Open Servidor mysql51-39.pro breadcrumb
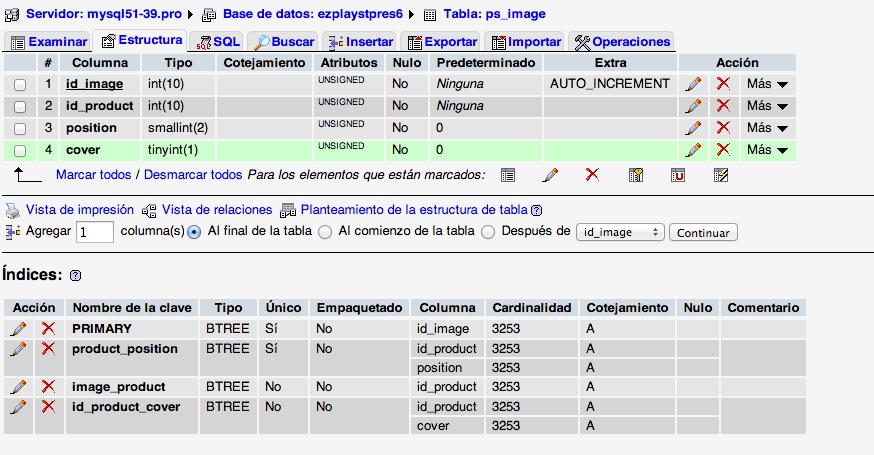 point(104,14)
